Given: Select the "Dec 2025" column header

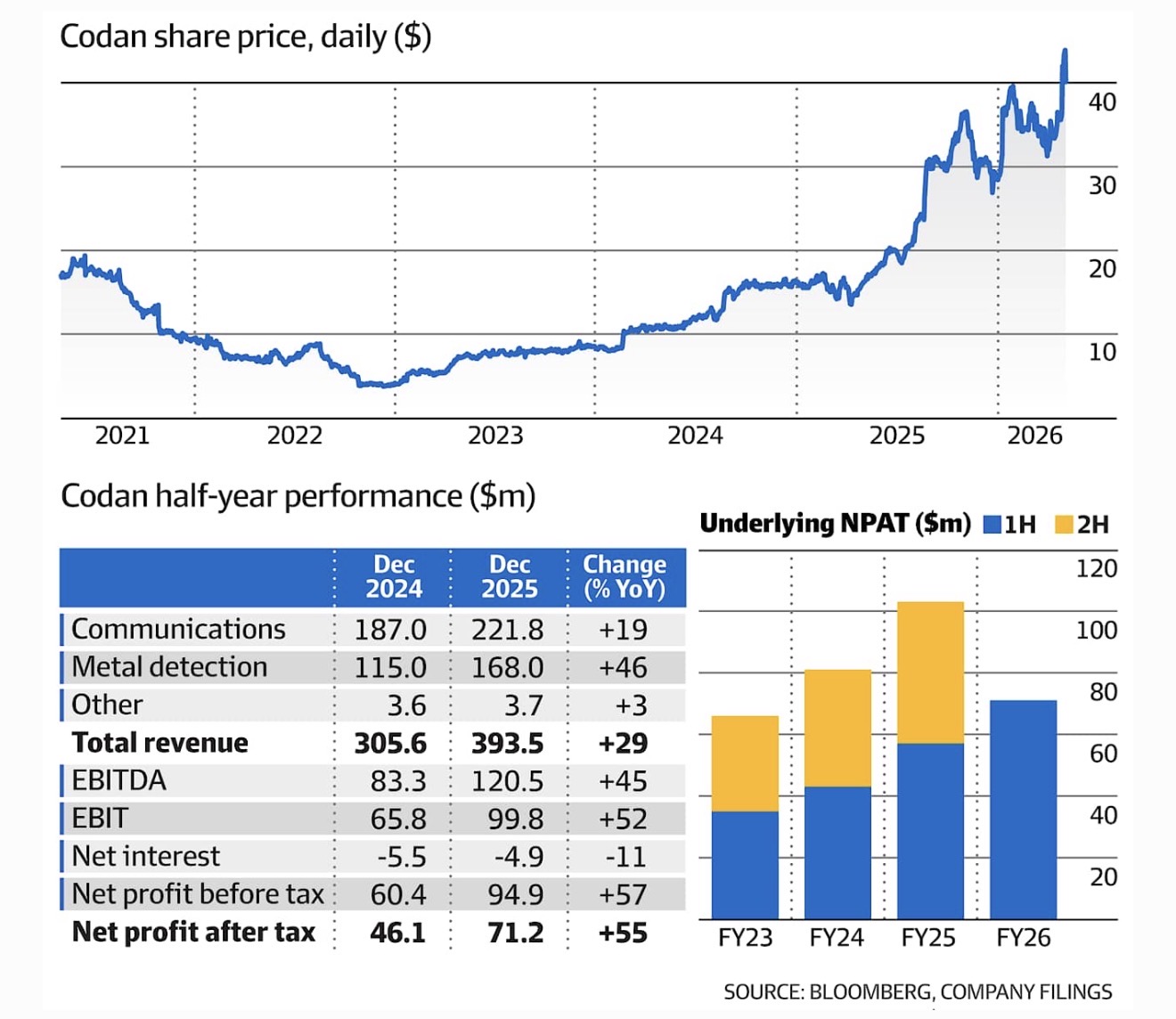Looking at the screenshot, I should click(510, 577).
